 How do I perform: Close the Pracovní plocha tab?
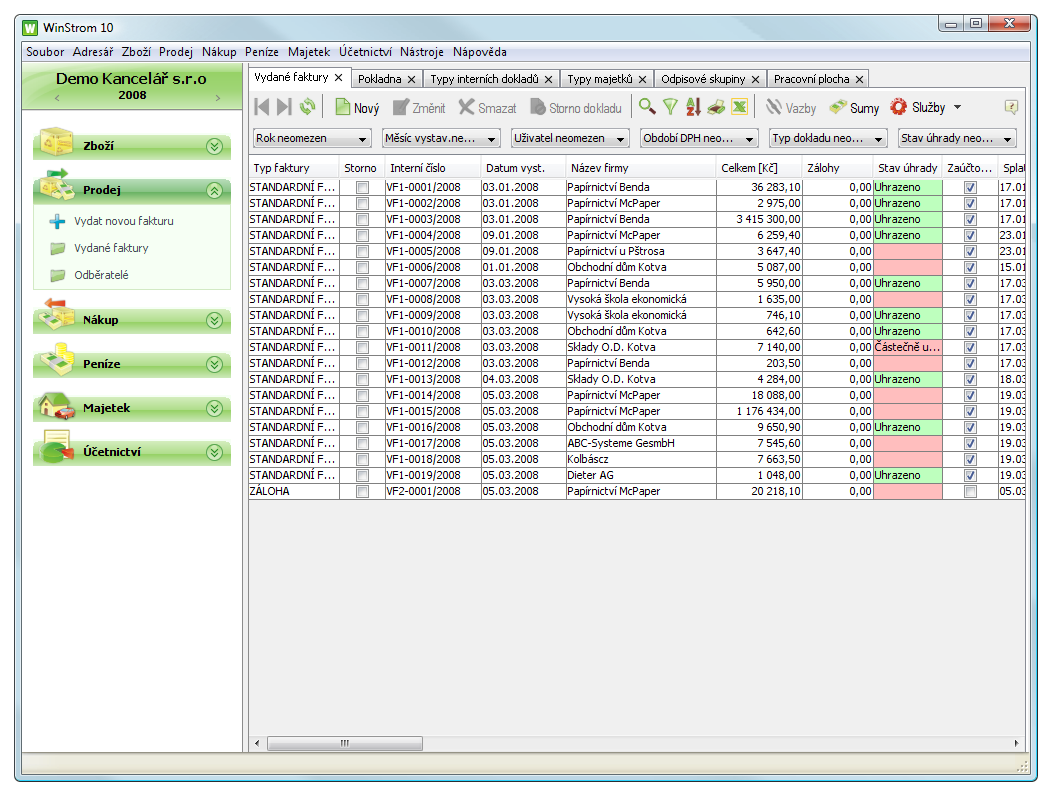click(x=859, y=79)
